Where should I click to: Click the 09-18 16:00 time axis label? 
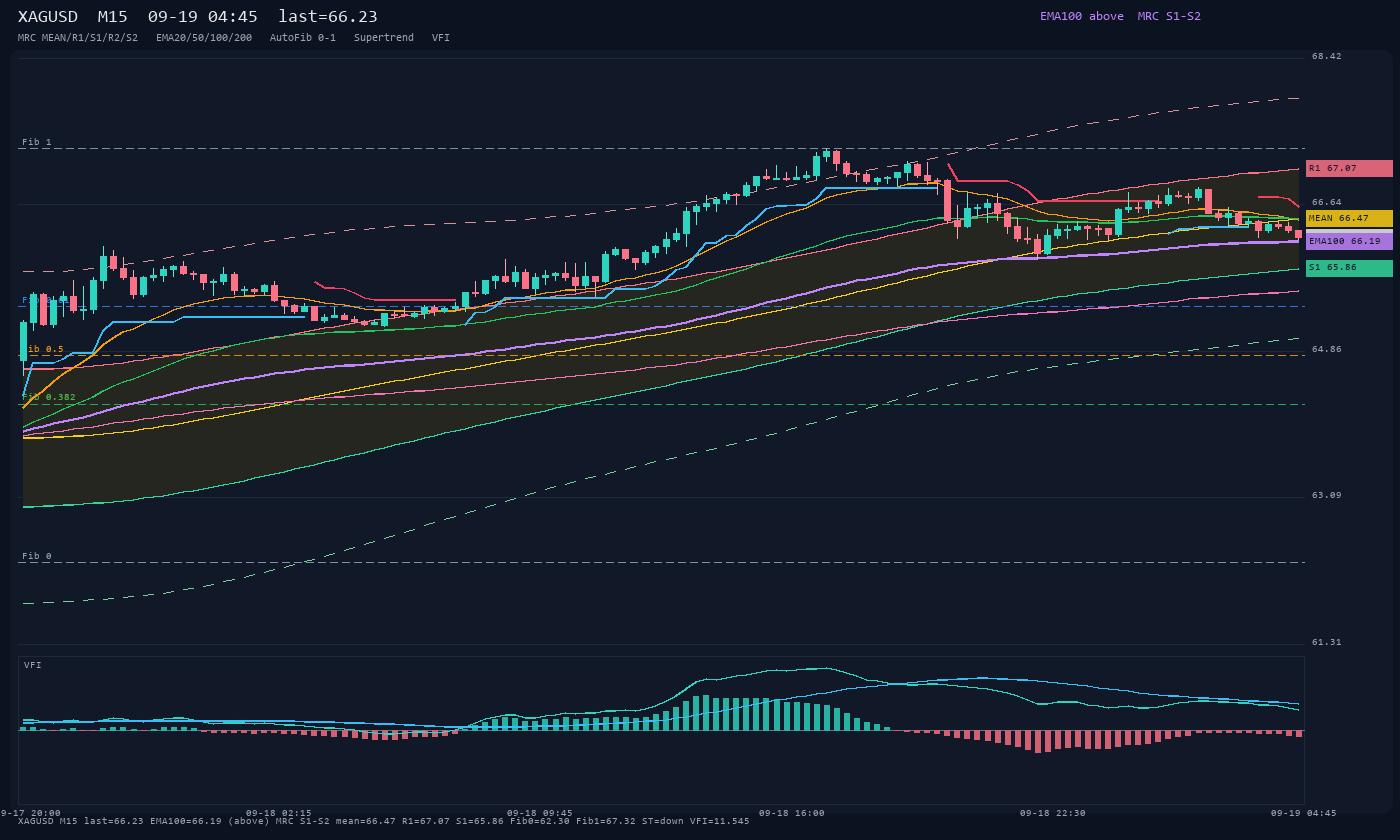792,813
